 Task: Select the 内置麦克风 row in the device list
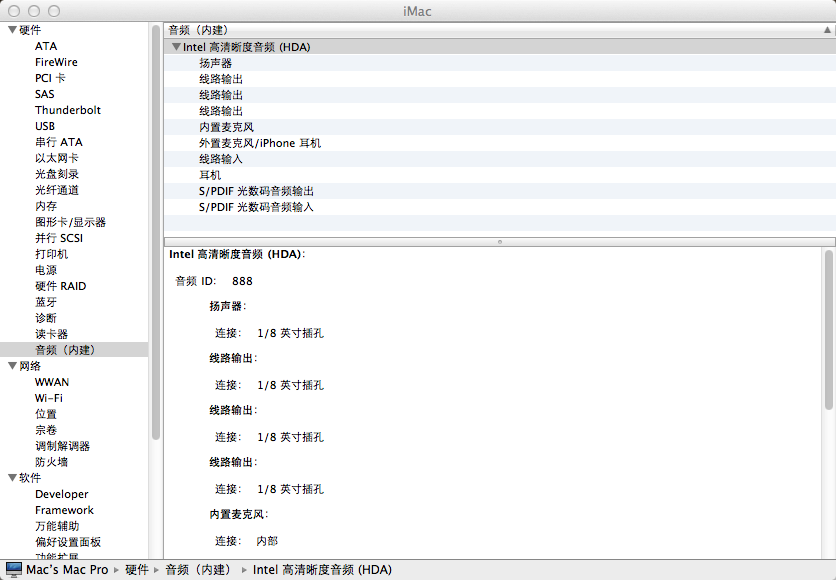coord(226,127)
